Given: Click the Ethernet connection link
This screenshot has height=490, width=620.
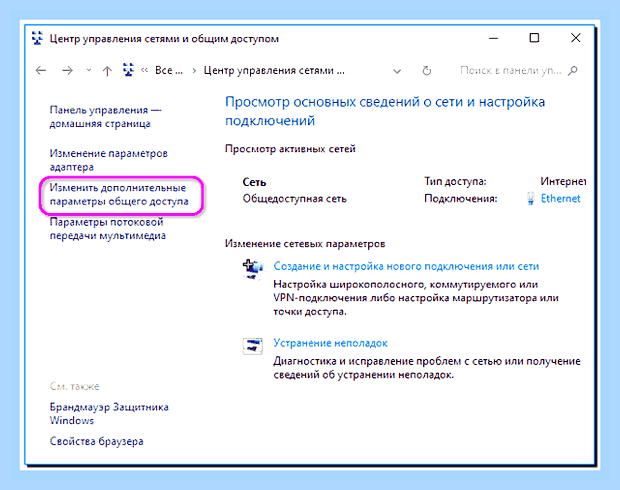Looking at the screenshot, I should (x=560, y=199).
